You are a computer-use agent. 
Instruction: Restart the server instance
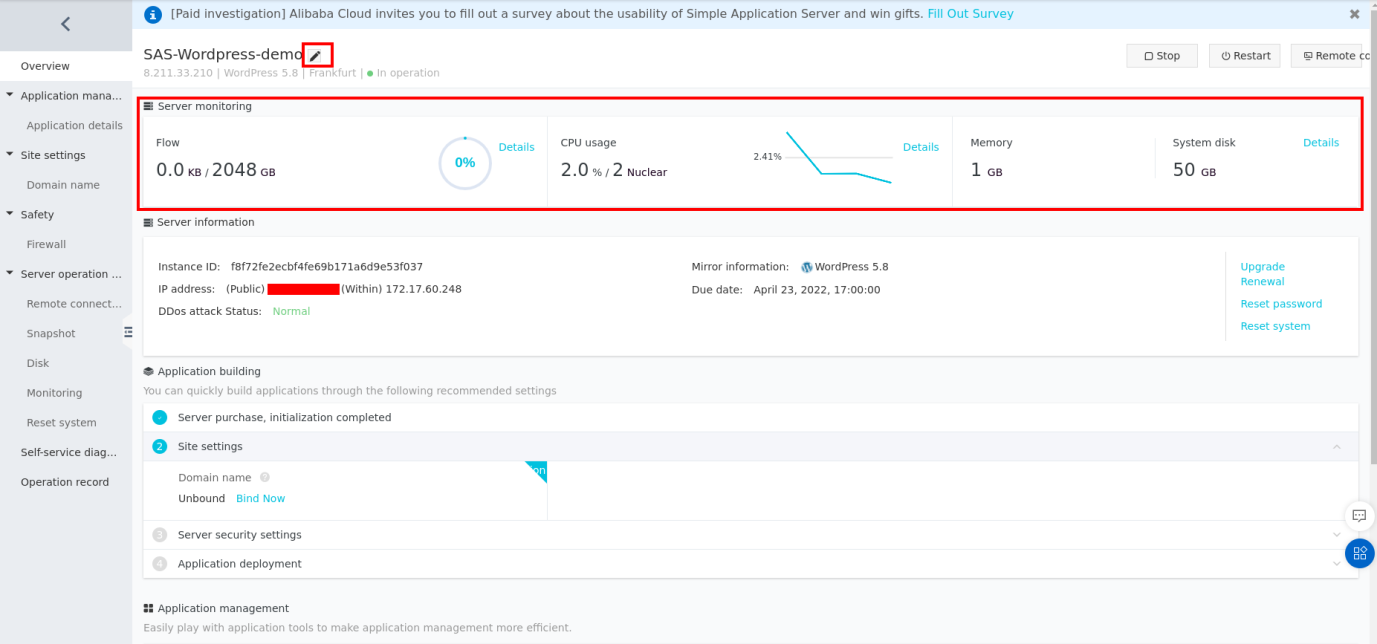[x=1245, y=56]
